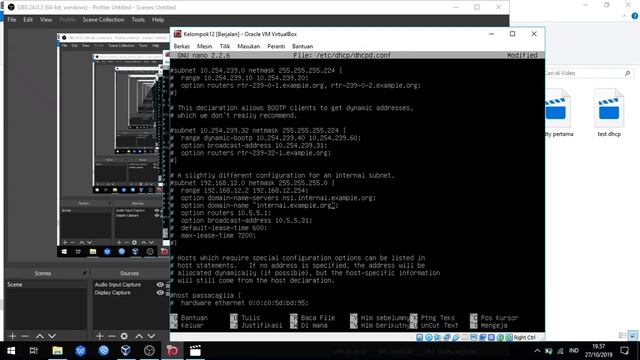This screenshot has height=360, width=640.
Task: Open the VirtualBox Masukan menu
Action: [x=249, y=46]
